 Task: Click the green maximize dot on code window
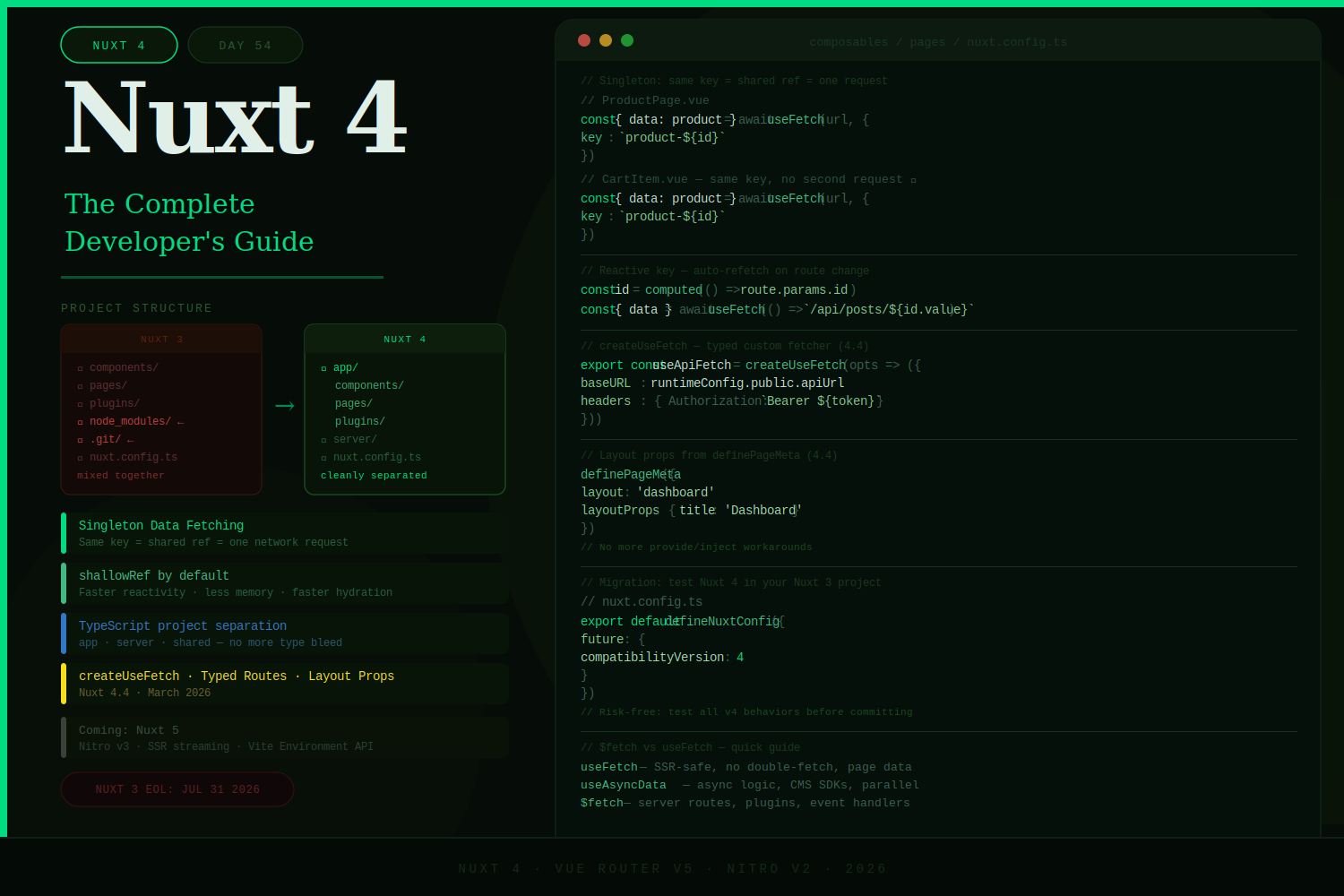click(627, 40)
